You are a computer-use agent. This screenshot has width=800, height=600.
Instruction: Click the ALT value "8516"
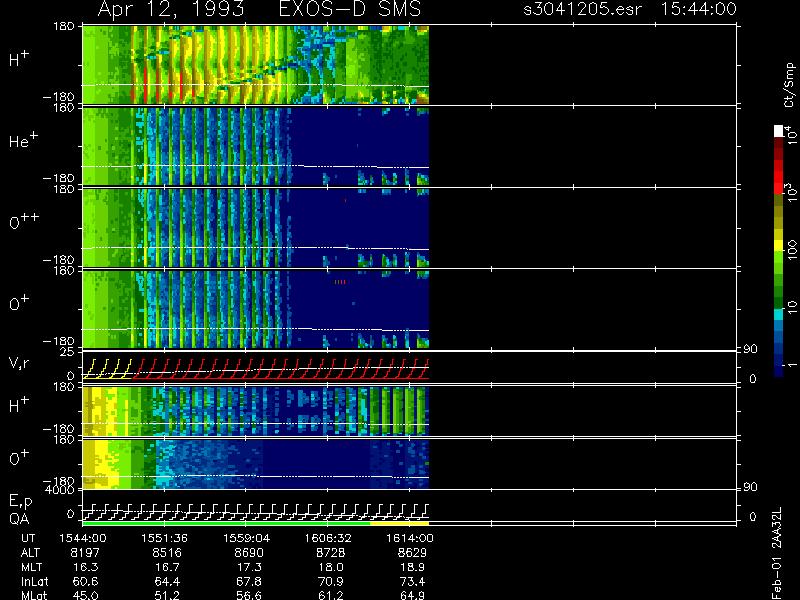(x=167, y=553)
